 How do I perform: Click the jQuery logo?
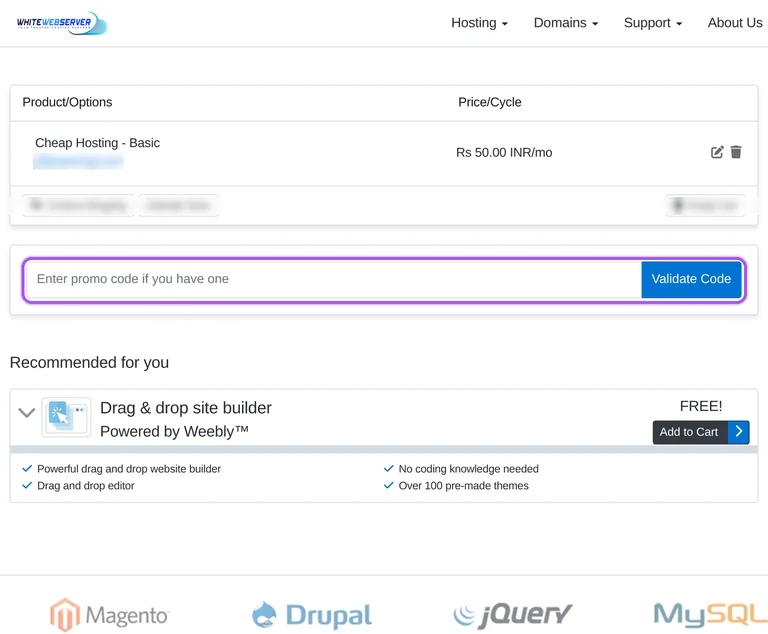512,614
